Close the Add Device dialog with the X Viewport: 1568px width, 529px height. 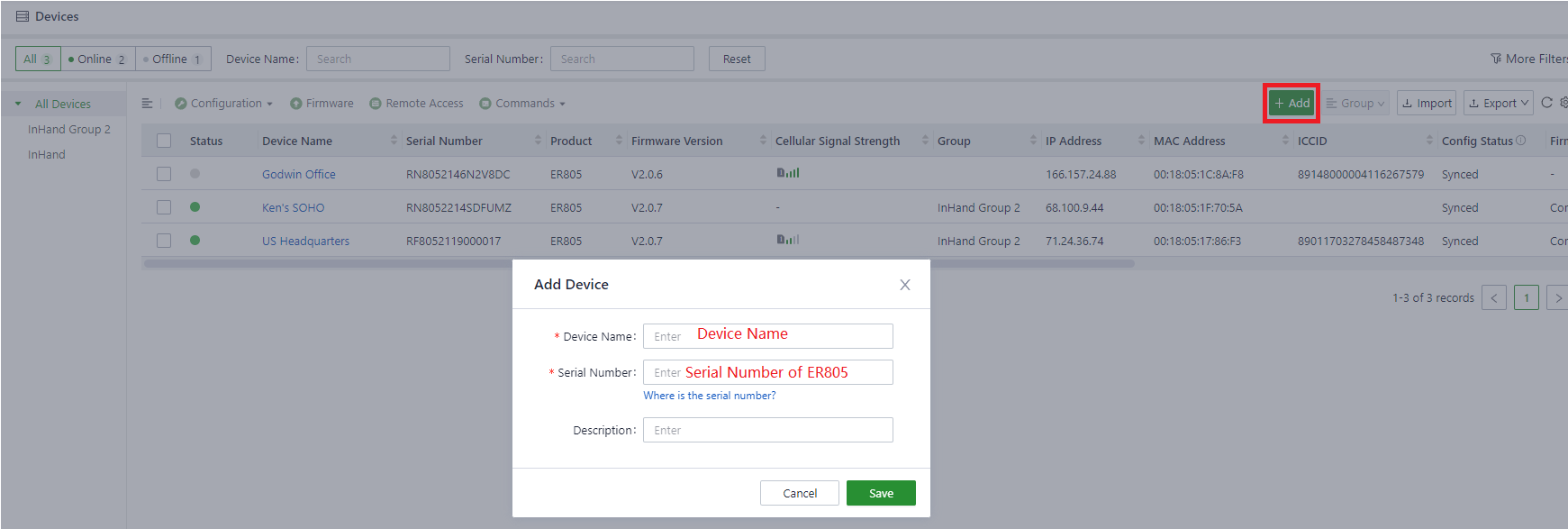[x=904, y=285]
